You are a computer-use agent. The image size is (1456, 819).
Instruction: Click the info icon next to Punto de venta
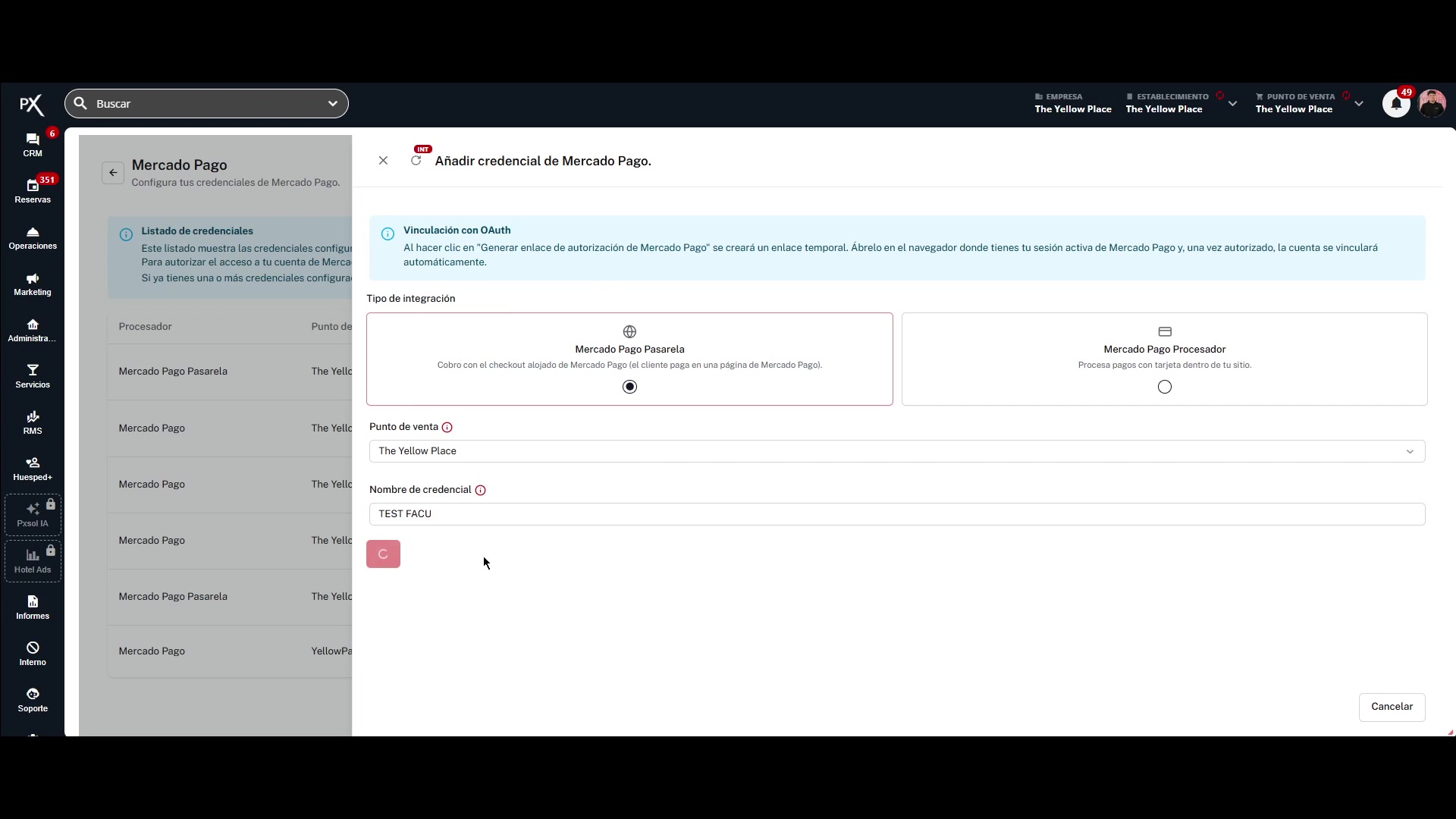tap(447, 428)
